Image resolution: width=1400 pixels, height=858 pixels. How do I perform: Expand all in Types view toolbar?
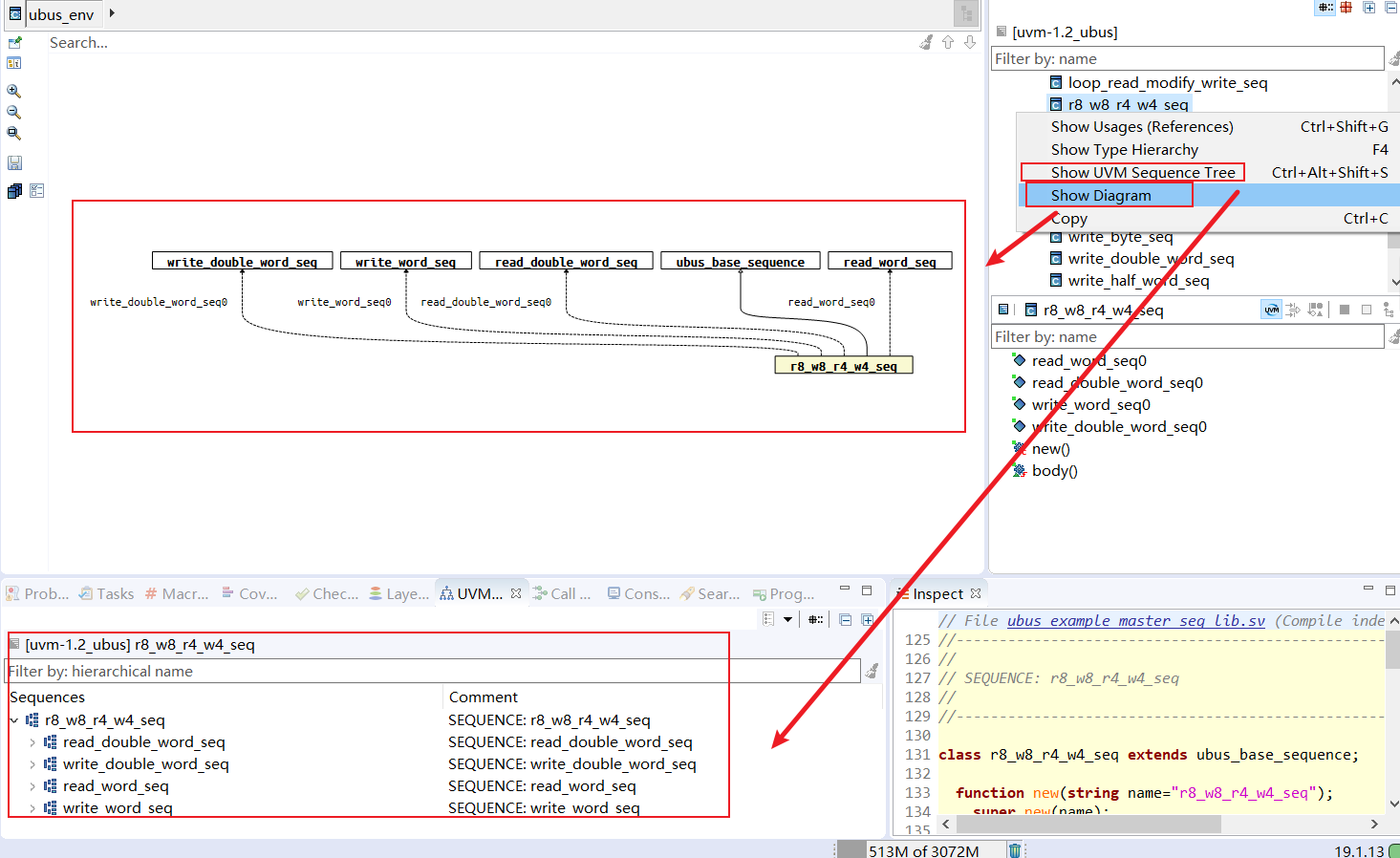[1368, 7]
